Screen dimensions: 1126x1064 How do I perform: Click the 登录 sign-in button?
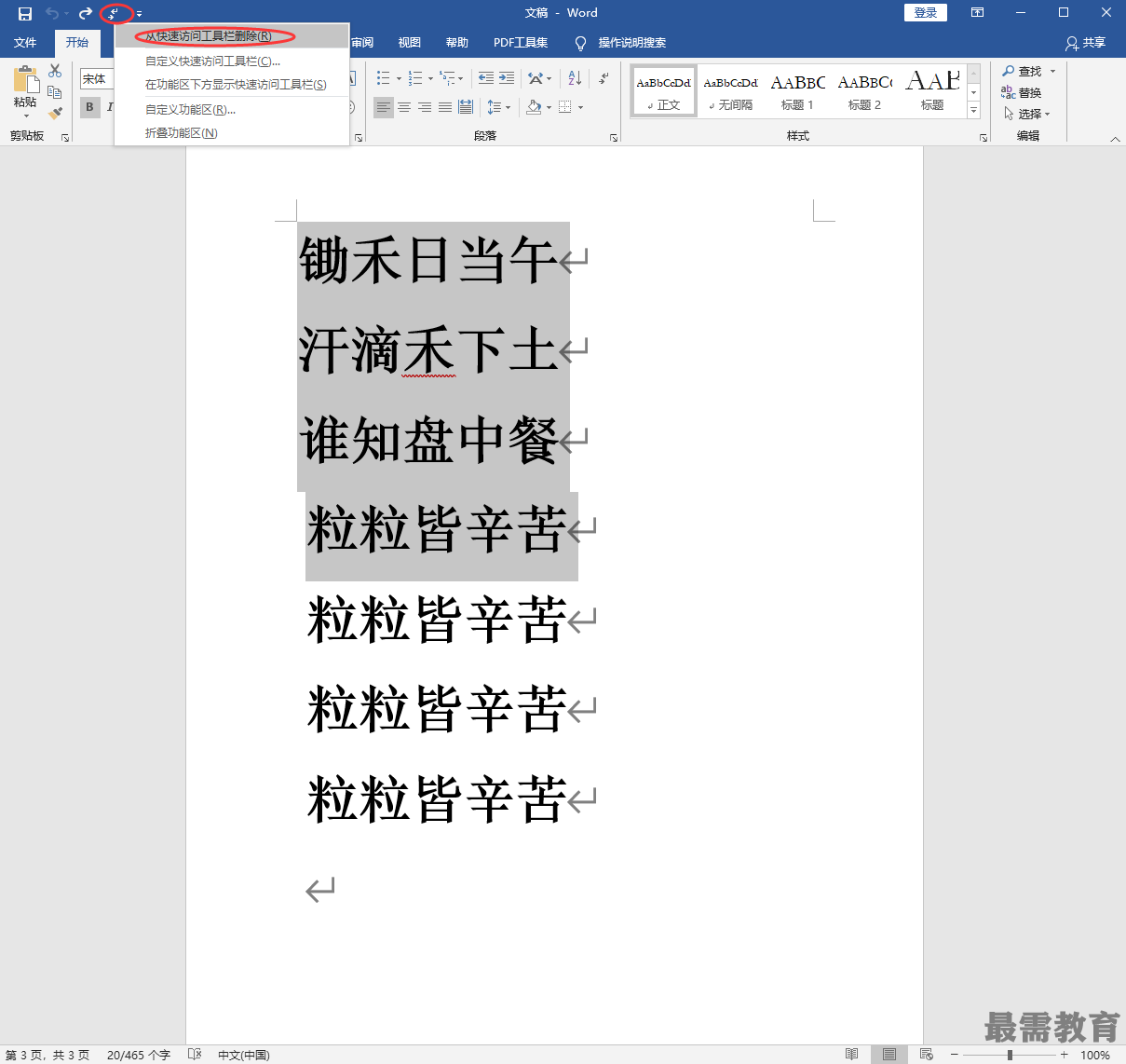tap(926, 13)
